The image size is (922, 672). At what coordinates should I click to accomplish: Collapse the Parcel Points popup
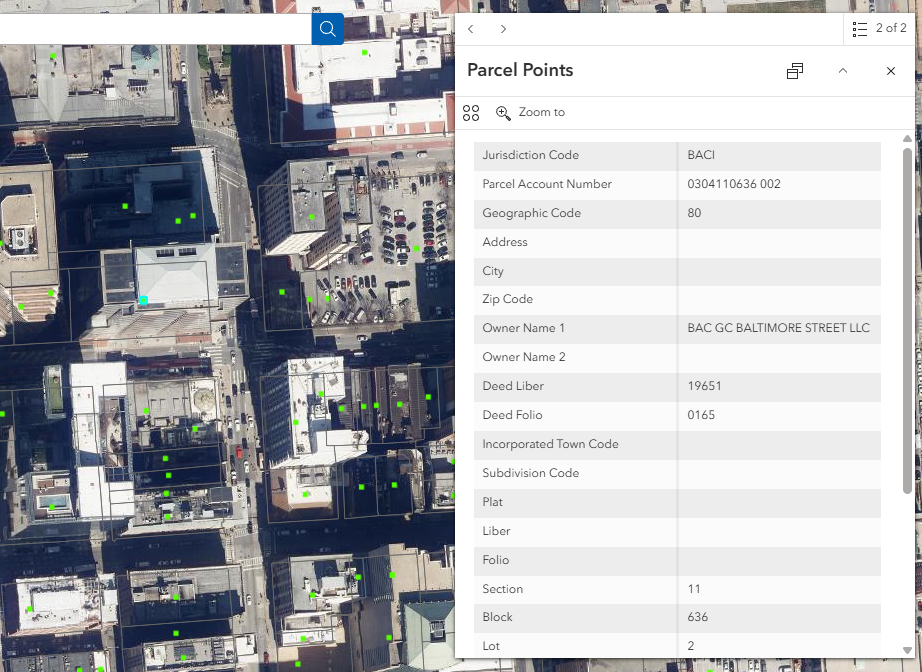pyautogui.click(x=842, y=71)
